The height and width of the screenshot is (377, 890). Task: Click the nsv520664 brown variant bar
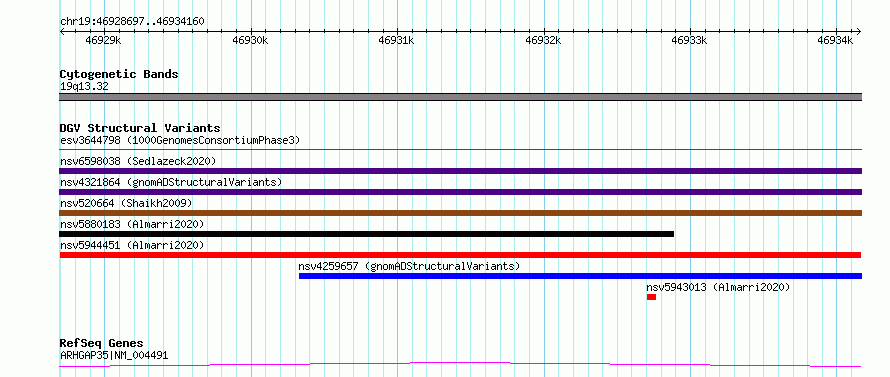tap(460, 213)
